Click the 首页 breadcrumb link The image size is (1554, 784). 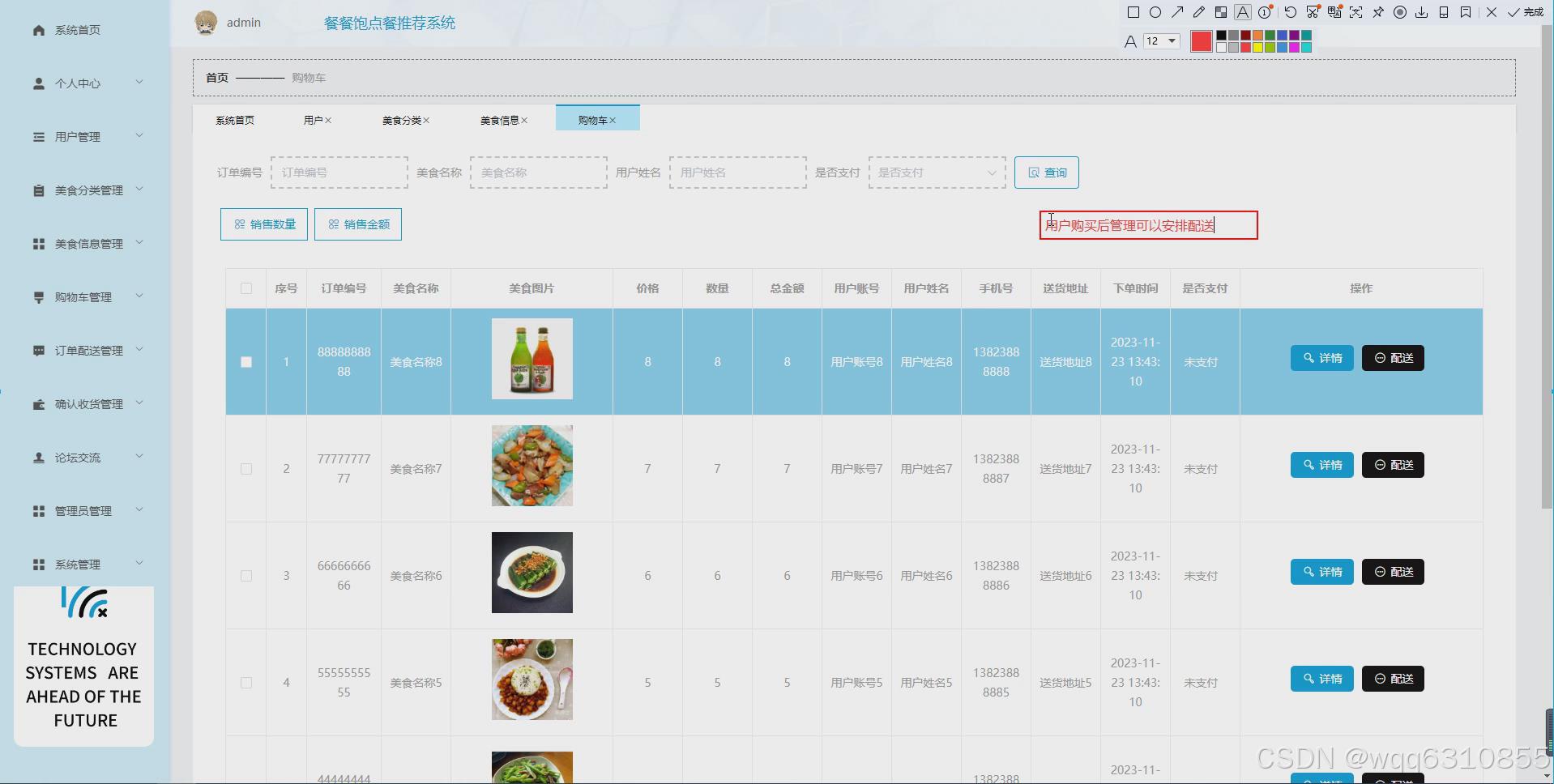(217, 78)
